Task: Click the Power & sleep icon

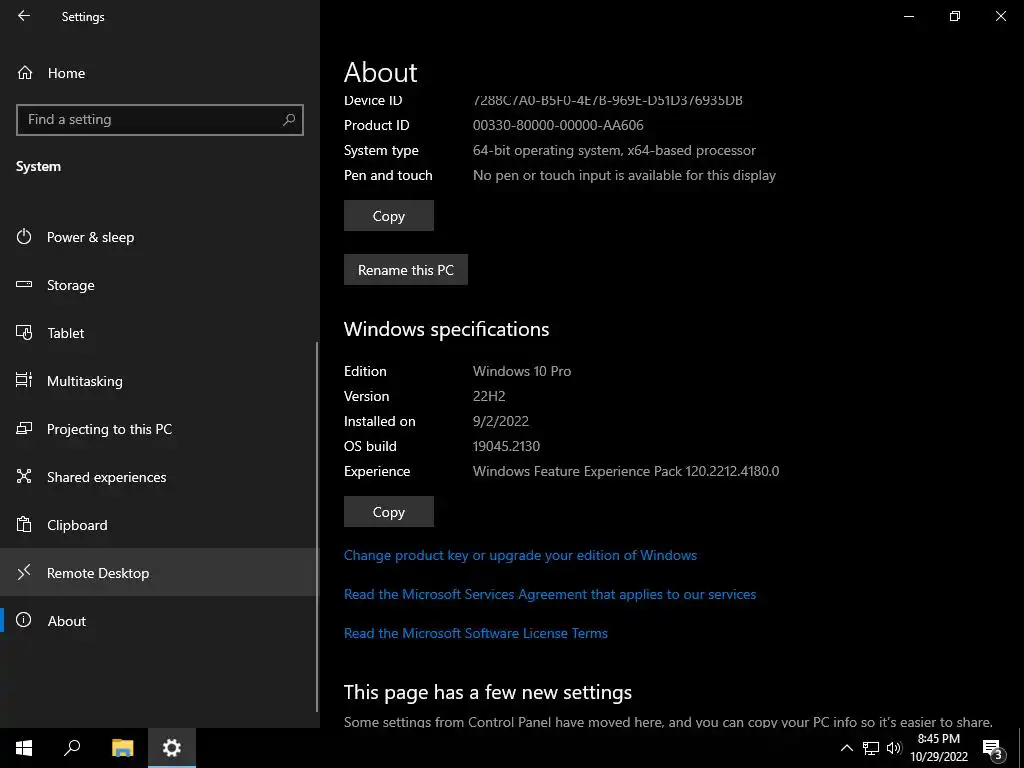Action: [24, 236]
